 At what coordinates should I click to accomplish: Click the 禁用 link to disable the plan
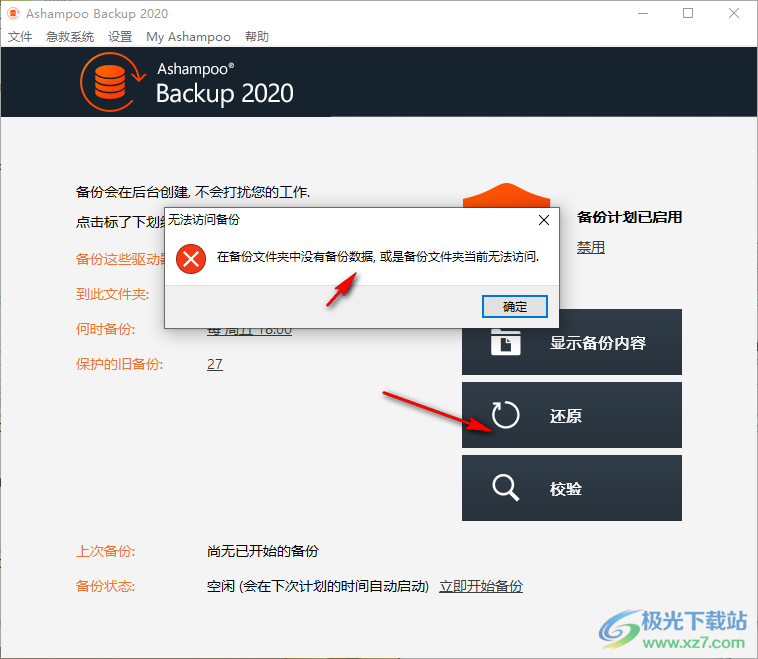pos(591,248)
